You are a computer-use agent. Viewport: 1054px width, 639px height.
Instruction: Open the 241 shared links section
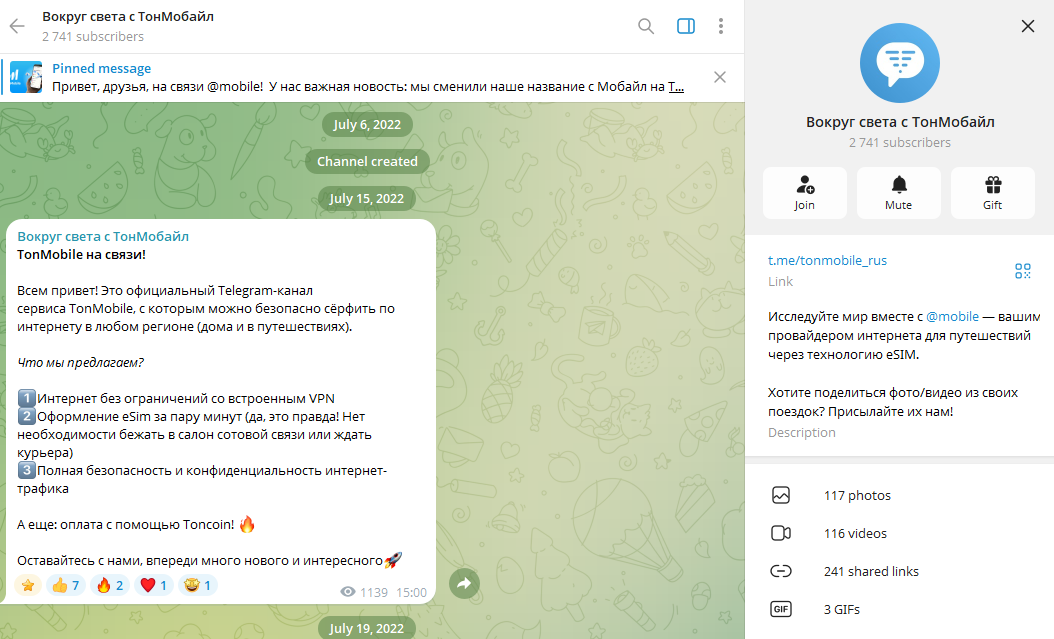[899, 572]
